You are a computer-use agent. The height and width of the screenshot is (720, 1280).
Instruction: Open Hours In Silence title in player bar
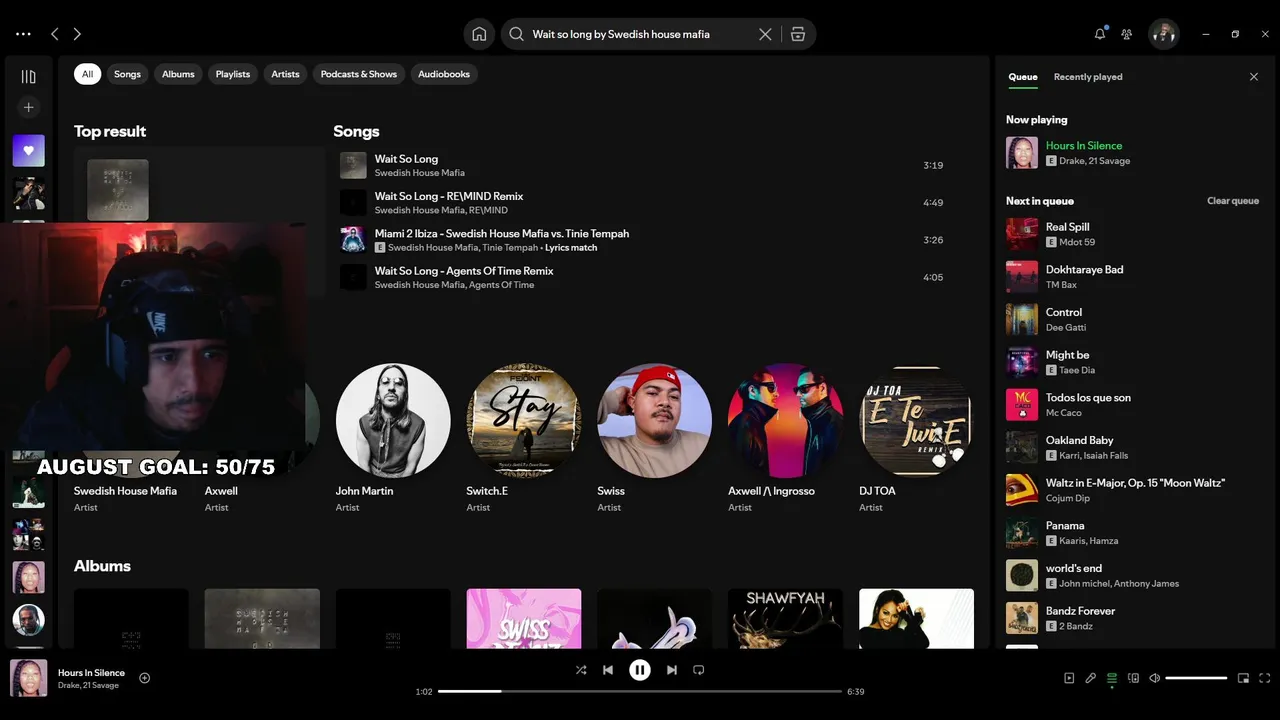tap(91, 673)
